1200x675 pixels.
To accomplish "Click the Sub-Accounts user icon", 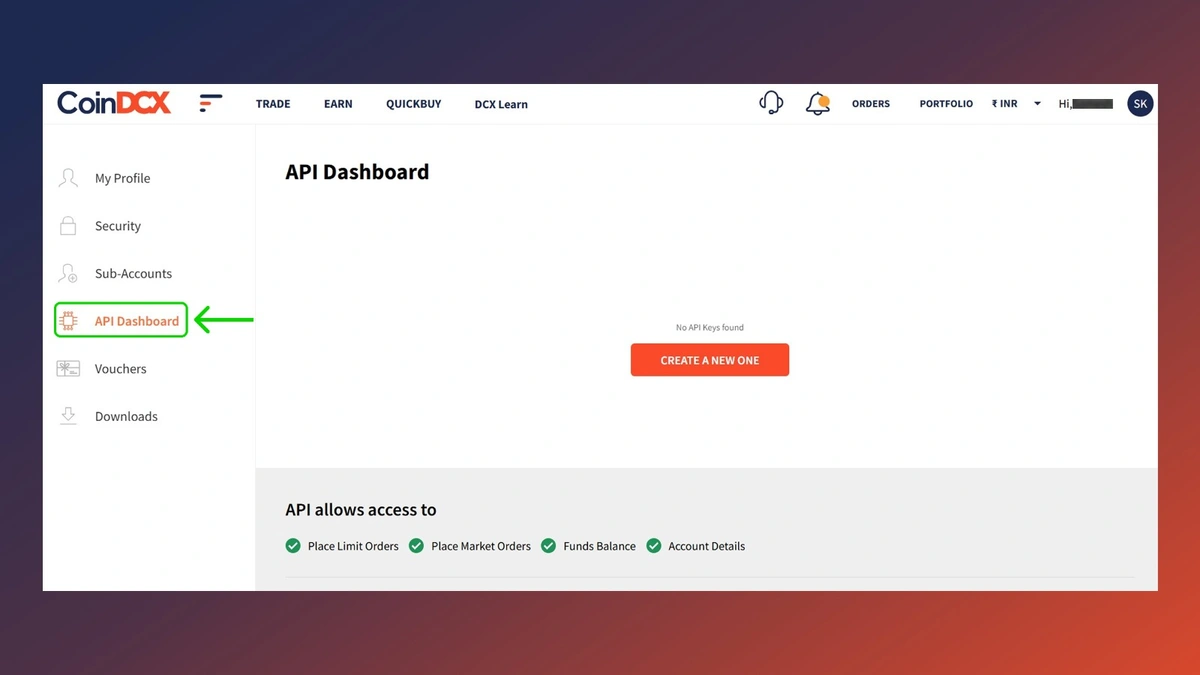I will tap(68, 273).
